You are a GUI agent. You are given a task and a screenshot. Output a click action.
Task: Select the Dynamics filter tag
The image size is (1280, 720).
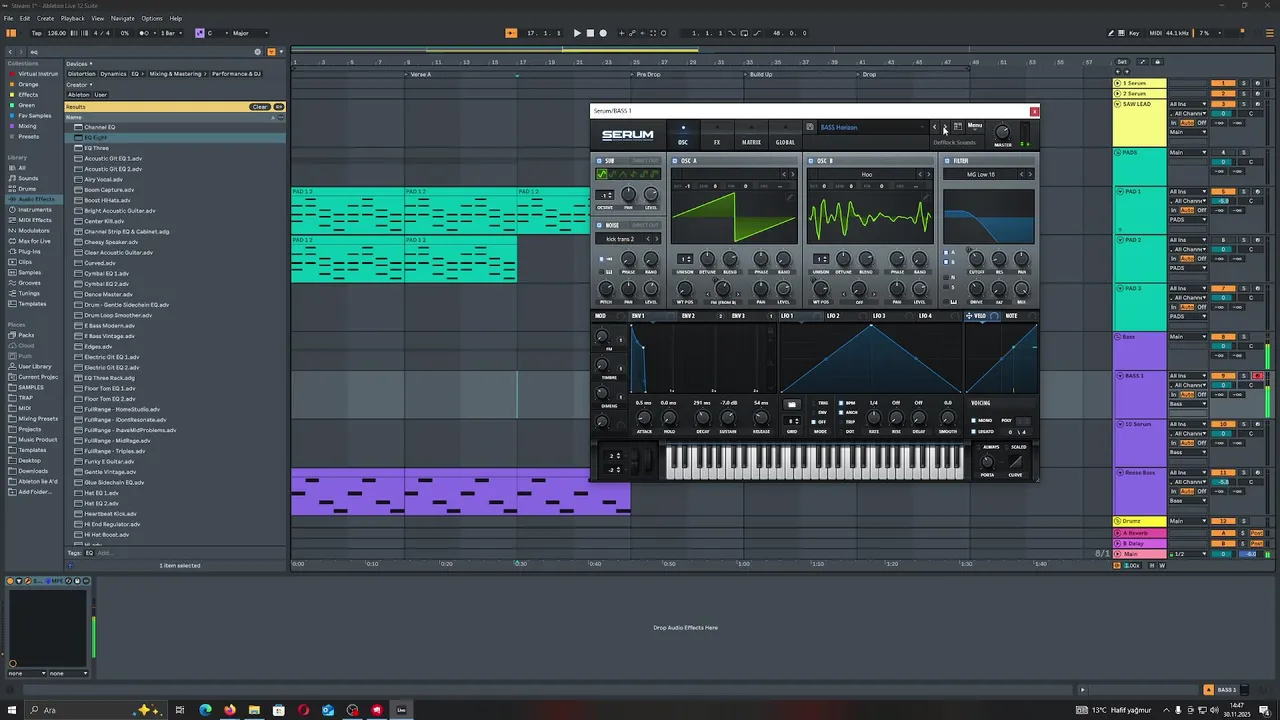113,73
